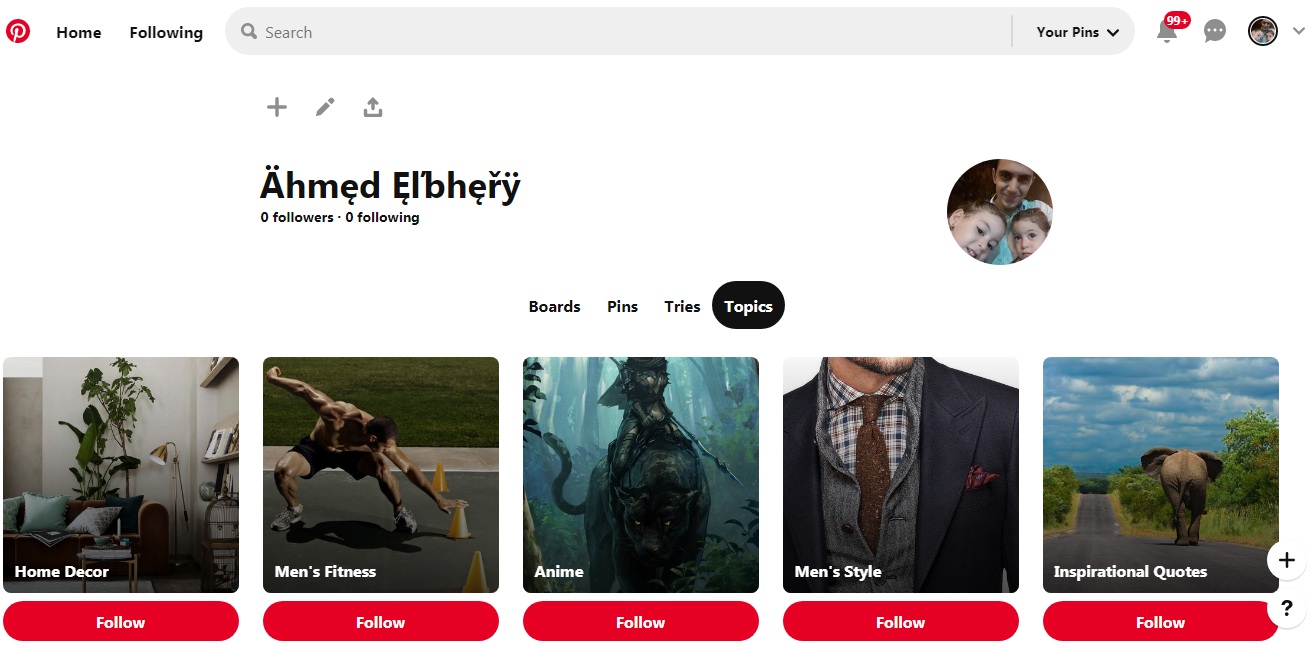Image resolution: width=1310 pixels, height=646 pixels.
Task: Go to Following in top navigation
Action: [x=166, y=33]
